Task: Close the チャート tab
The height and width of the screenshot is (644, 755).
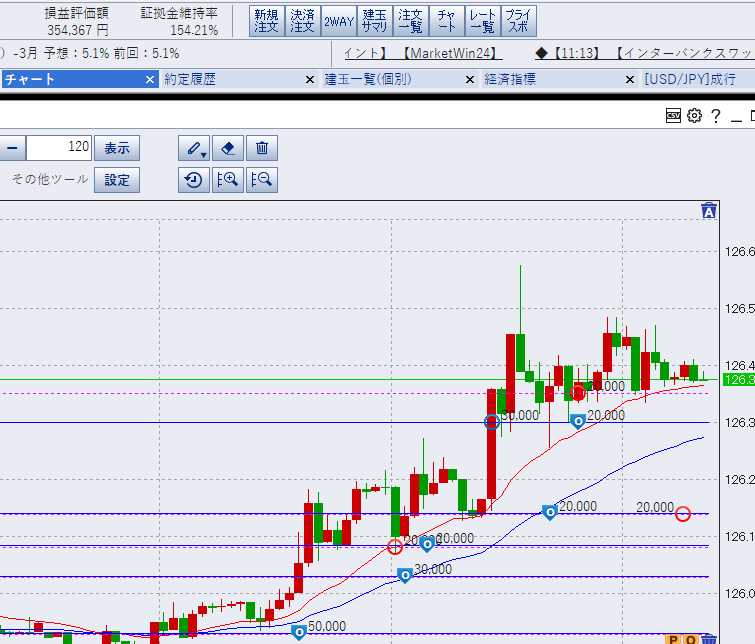Action: (x=150, y=79)
